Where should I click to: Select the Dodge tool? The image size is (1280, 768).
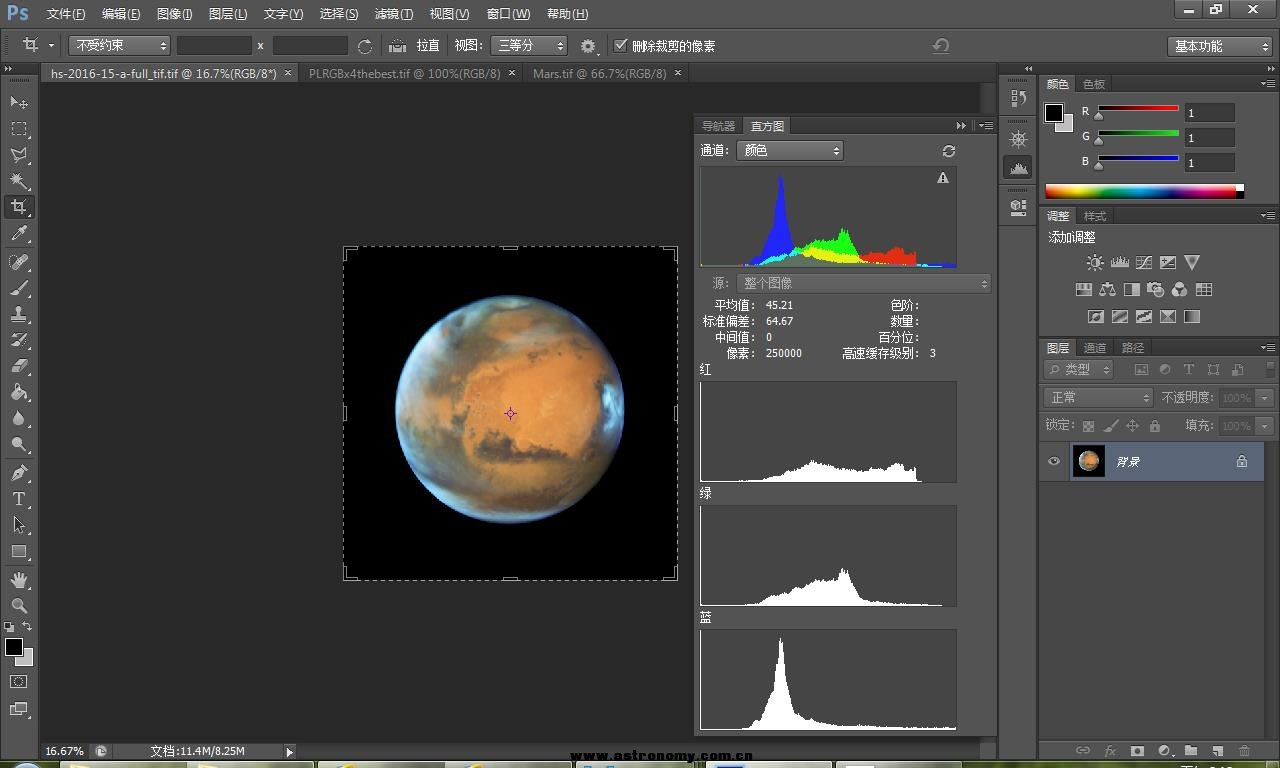click(x=19, y=444)
